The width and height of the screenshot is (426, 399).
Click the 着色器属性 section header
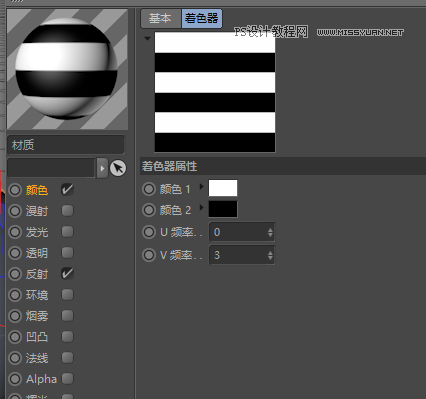tap(283, 166)
